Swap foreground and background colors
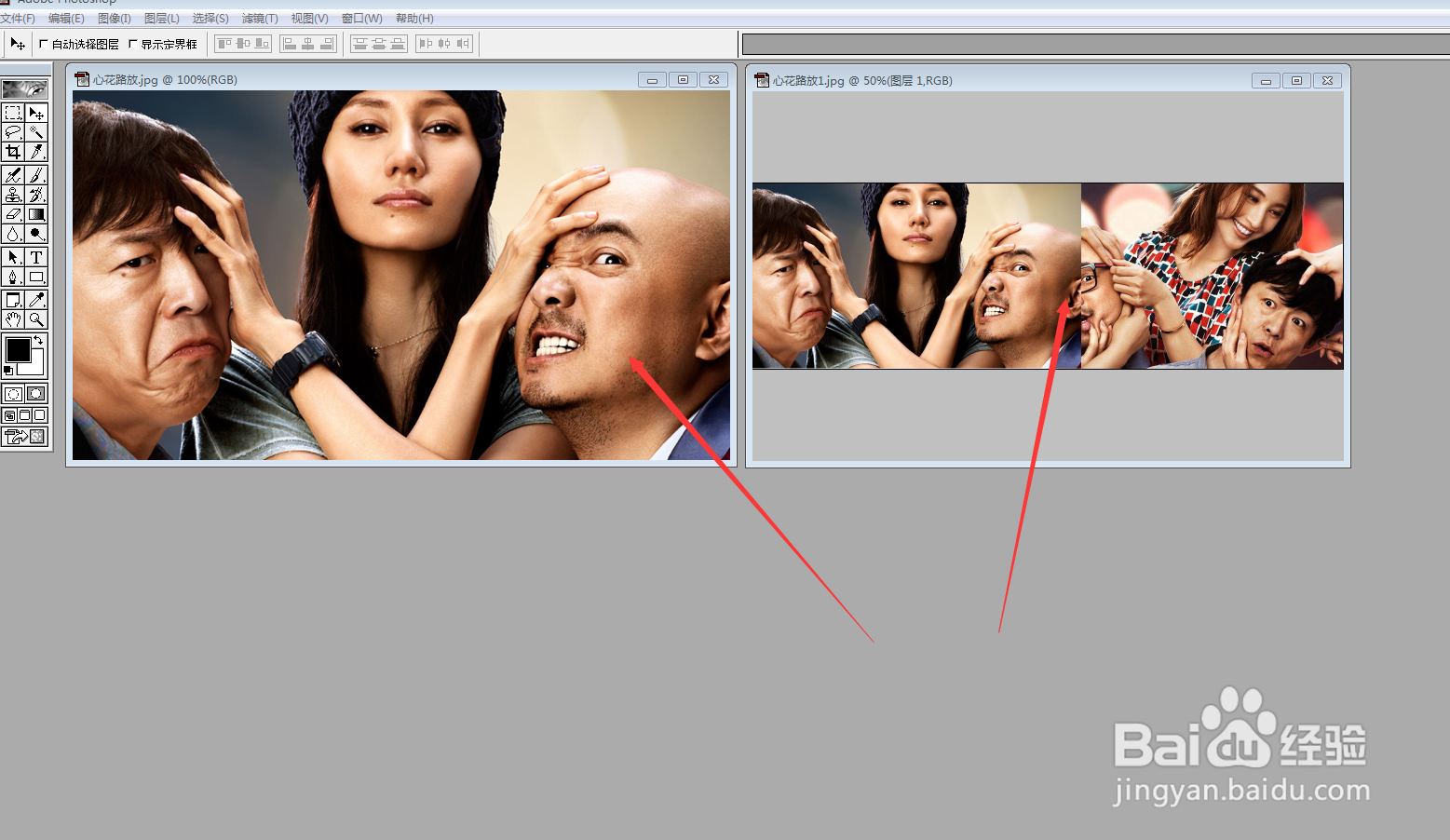This screenshot has width=1450, height=840. tap(38, 340)
